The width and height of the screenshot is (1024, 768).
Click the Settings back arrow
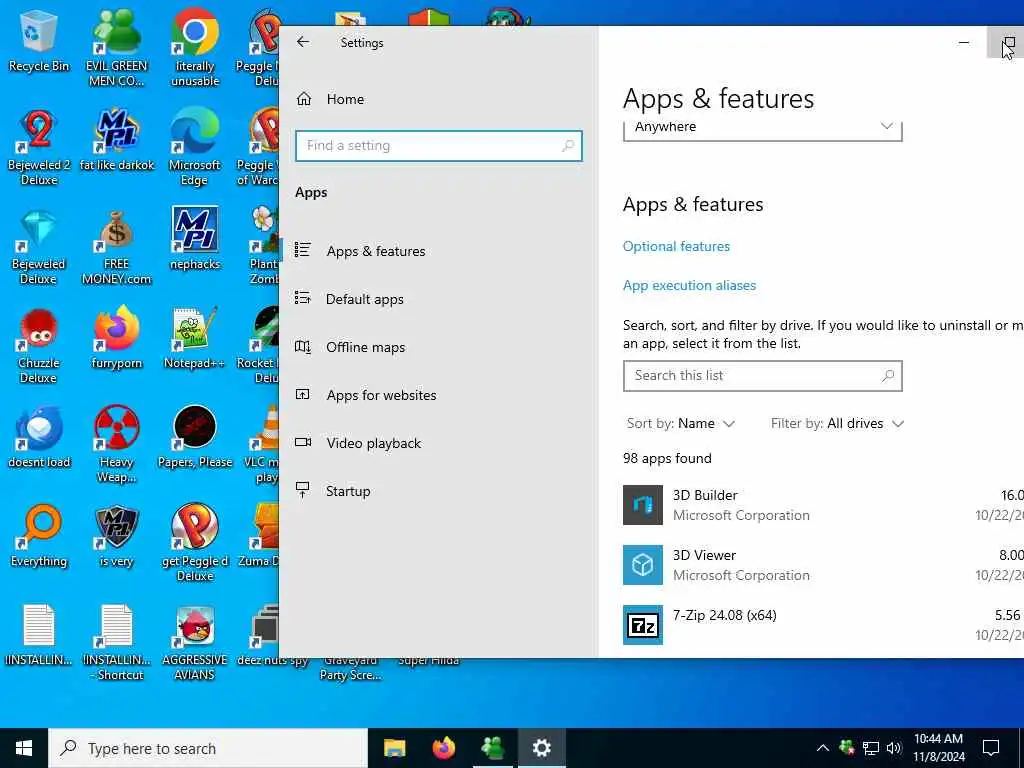(x=302, y=42)
